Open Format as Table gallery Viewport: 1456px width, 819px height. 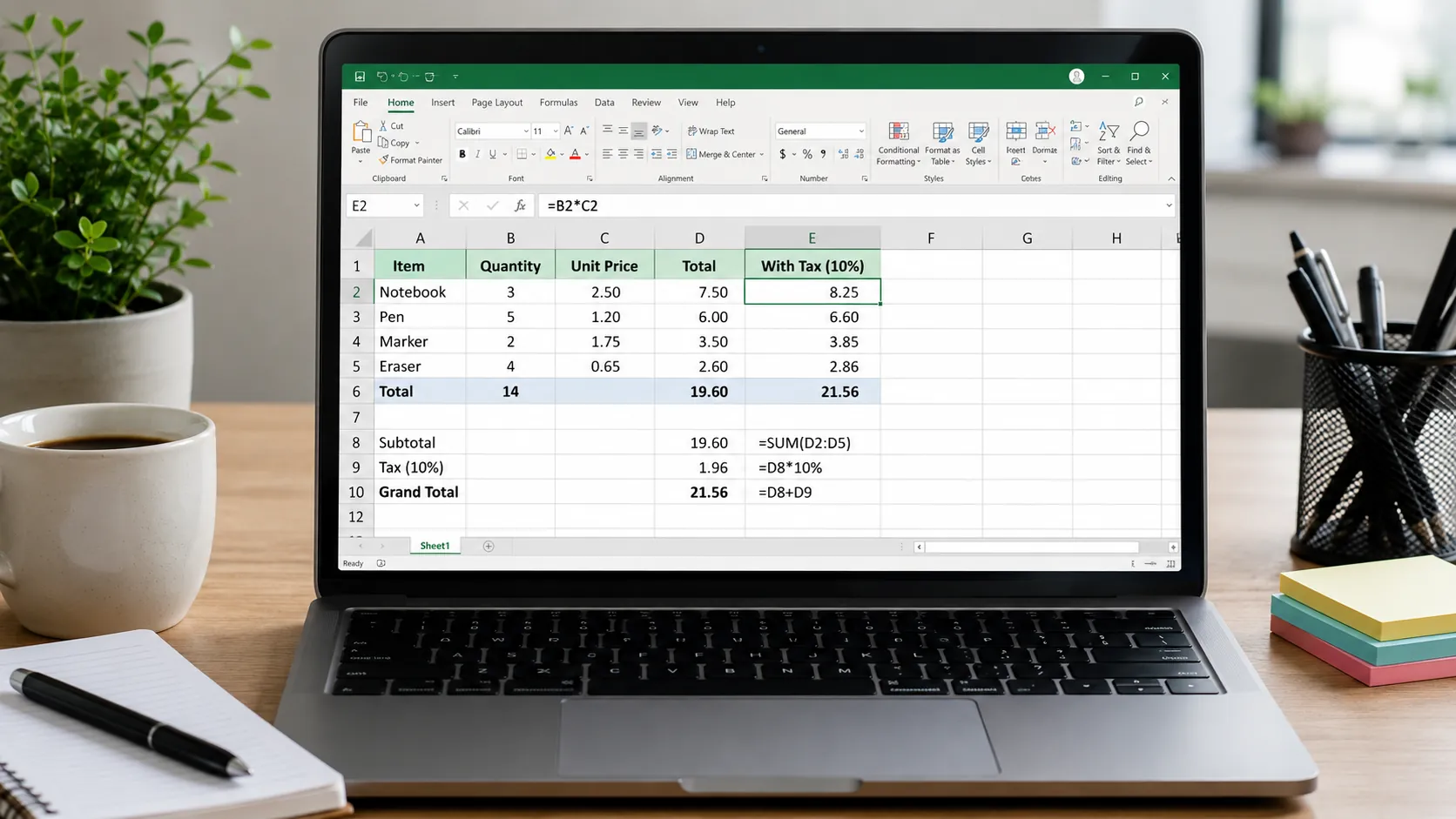(x=942, y=144)
